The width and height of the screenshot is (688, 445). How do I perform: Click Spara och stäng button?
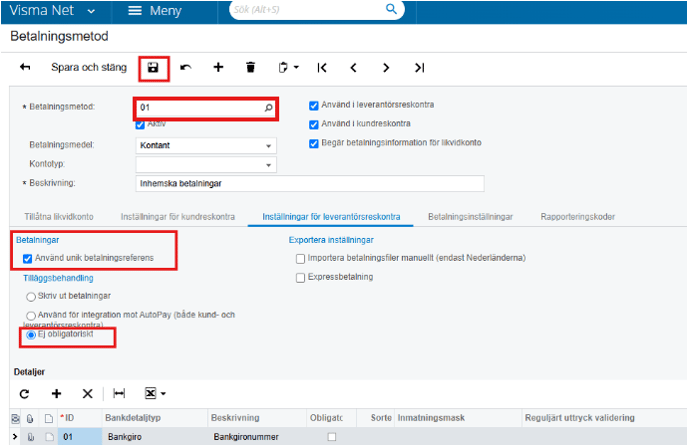click(x=89, y=68)
